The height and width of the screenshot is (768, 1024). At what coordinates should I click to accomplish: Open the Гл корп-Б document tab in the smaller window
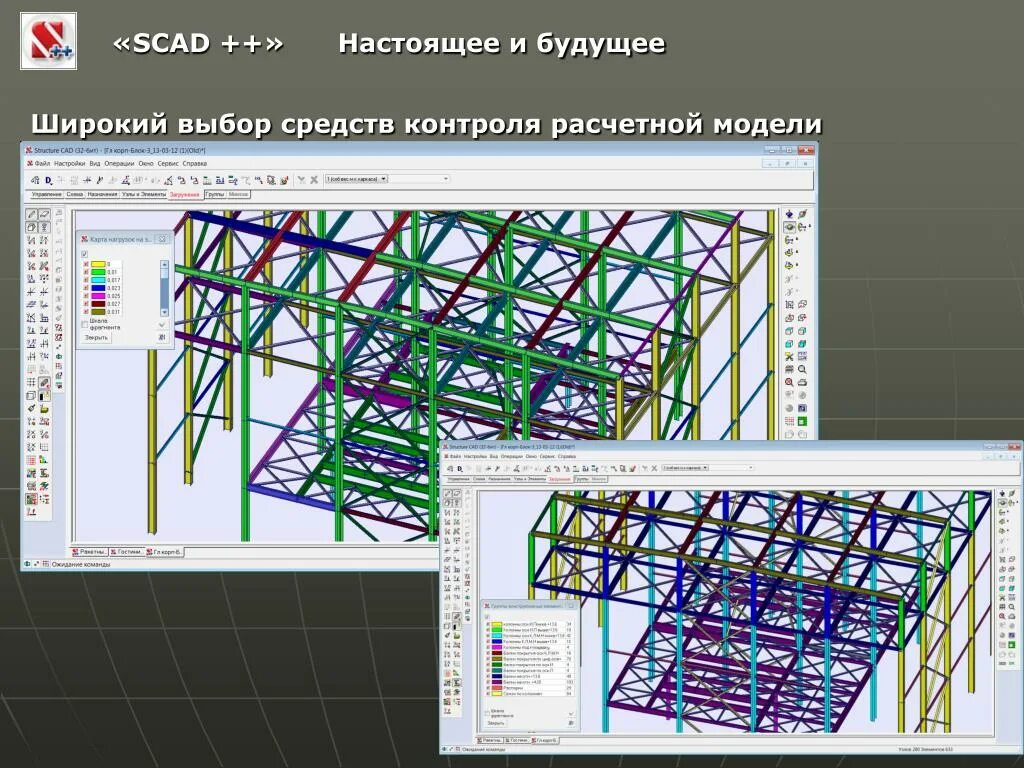[x=545, y=741]
